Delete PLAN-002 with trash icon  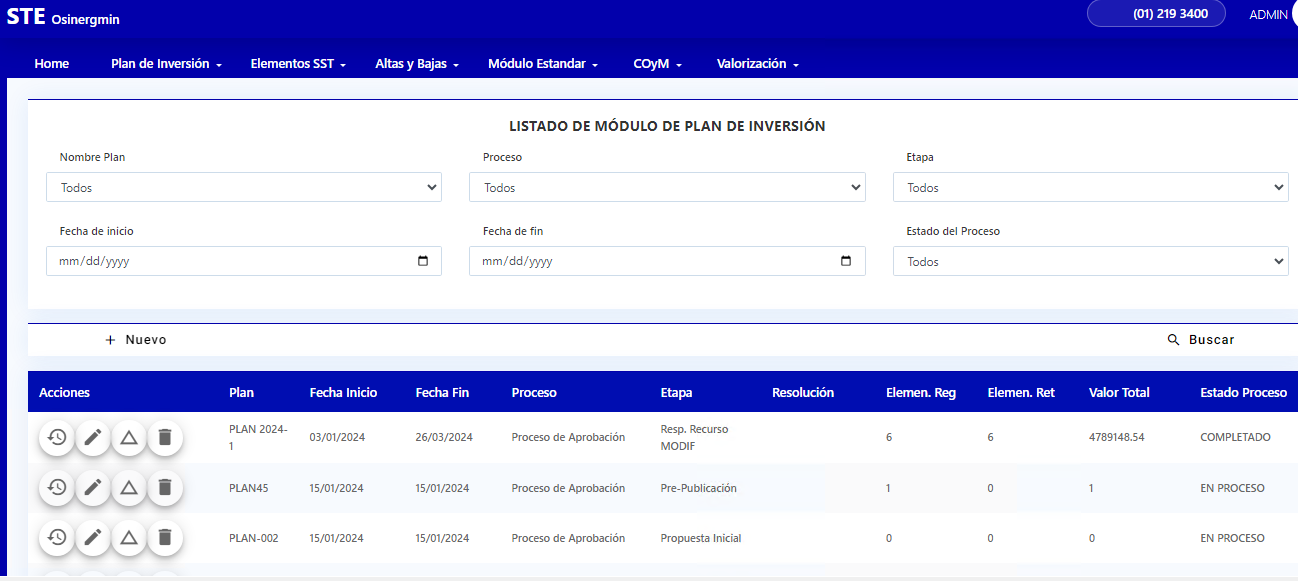(165, 537)
